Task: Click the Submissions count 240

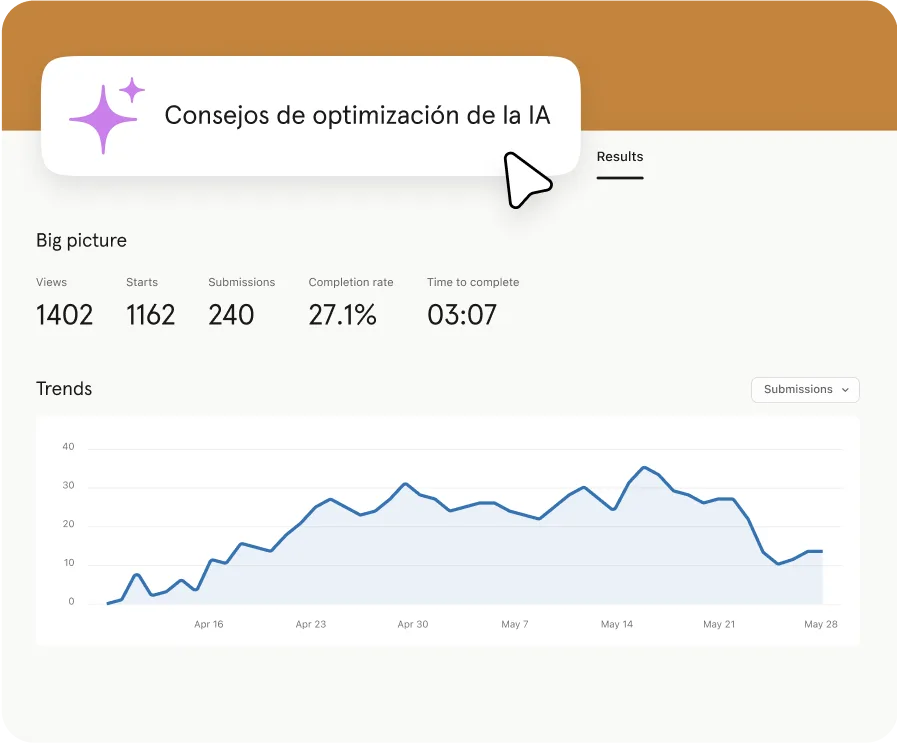Action: tap(231, 315)
